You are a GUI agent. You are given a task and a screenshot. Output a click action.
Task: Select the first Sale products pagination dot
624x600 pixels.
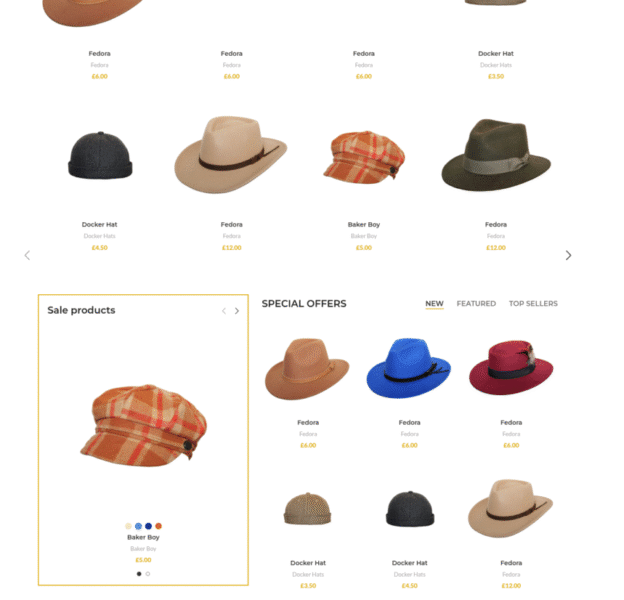pos(139,574)
